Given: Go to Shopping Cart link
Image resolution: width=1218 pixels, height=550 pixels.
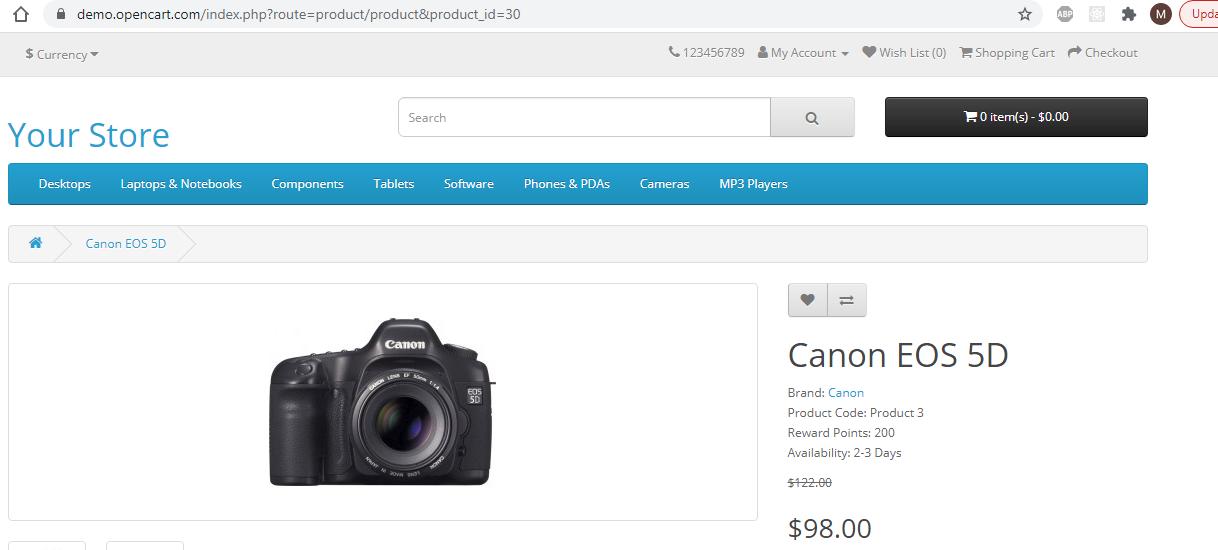Looking at the screenshot, I should (x=1007, y=52).
